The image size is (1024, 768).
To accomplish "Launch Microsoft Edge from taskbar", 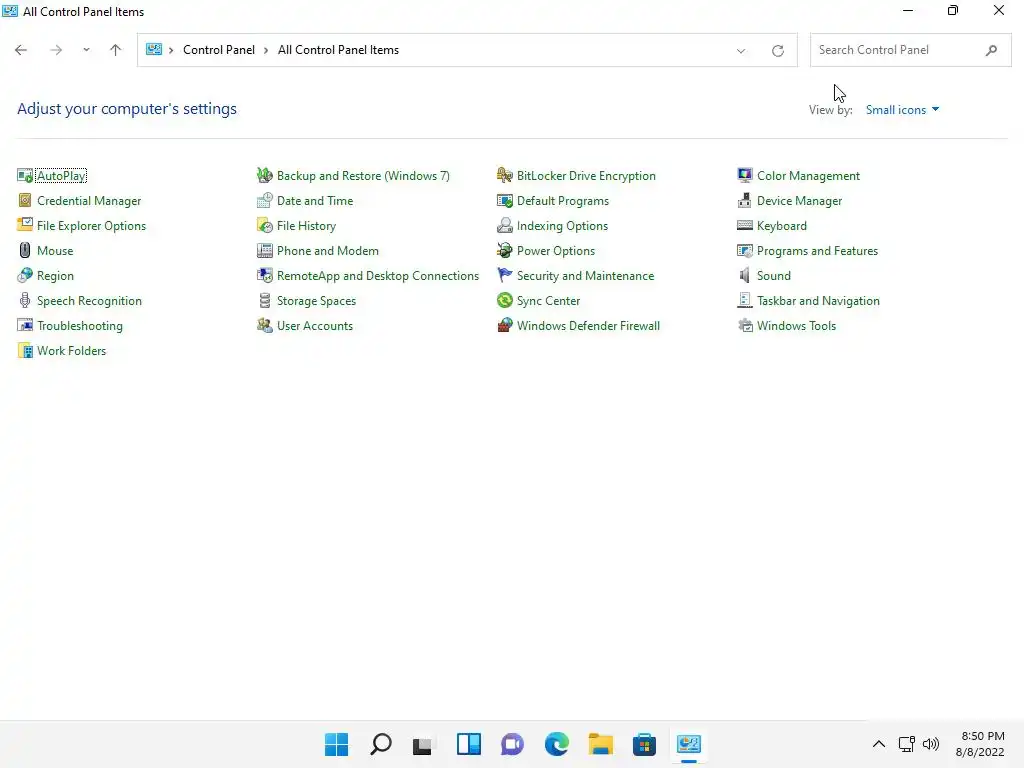I will [556, 744].
